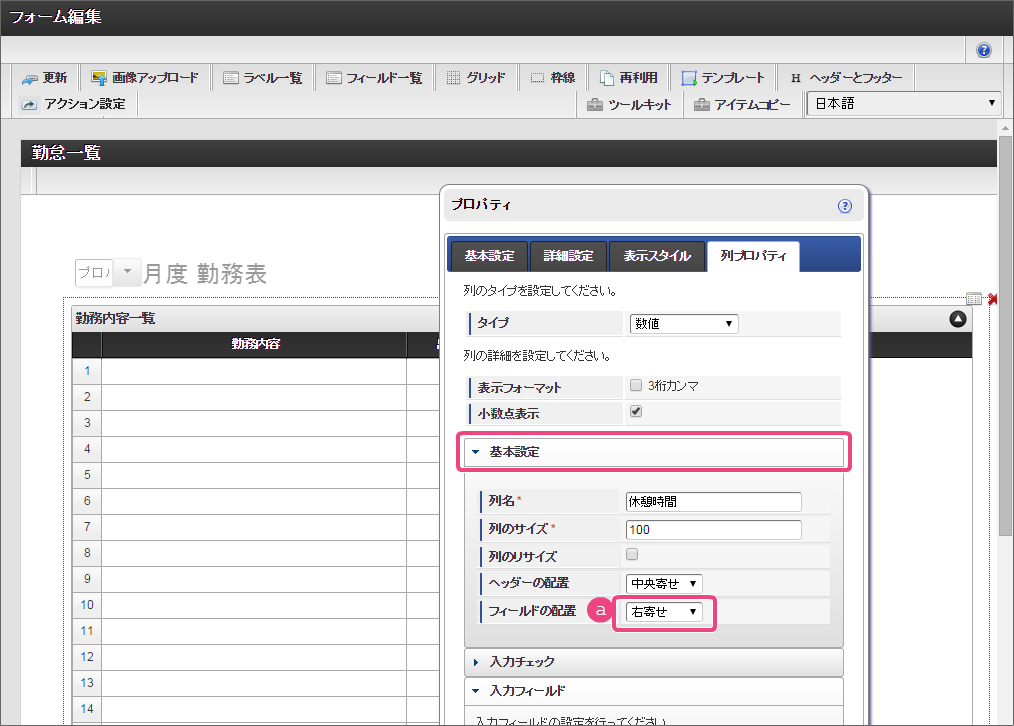Open the ラベル一覧 label list

tap(263, 78)
